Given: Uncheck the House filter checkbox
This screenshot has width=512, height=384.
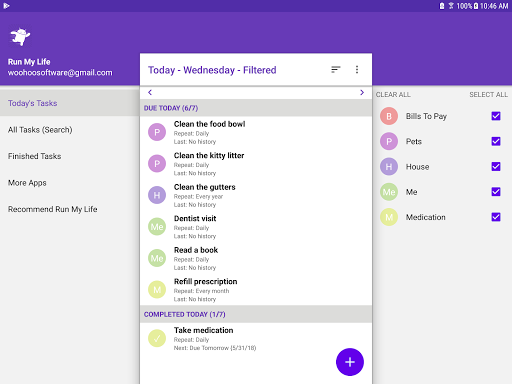Looking at the screenshot, I should pos(496,166).
